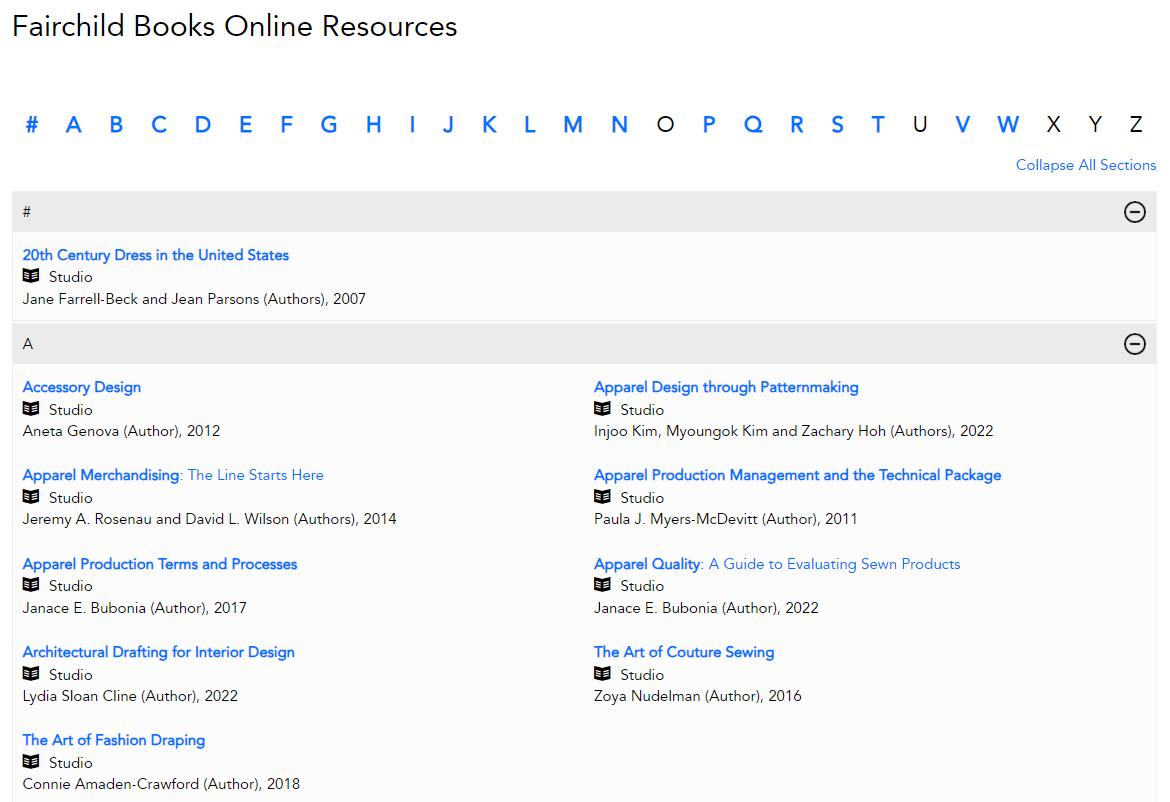The image size is (1170, 802).
Task: Click book icon under Art of Couture Sewing
Action: click(x=602, y=674)
